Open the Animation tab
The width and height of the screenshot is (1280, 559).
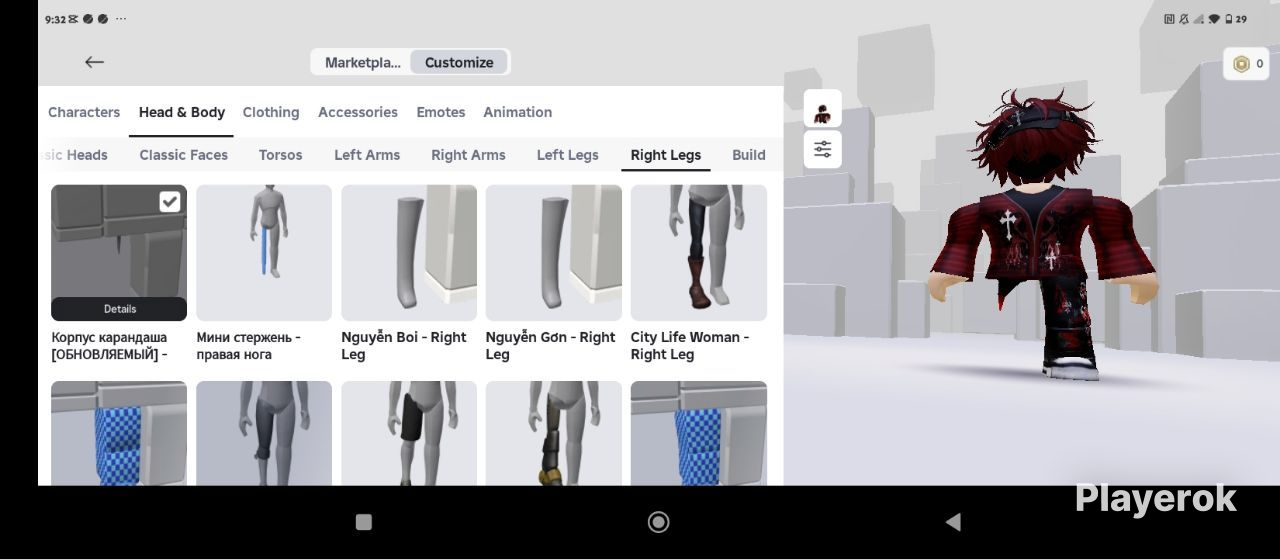click(518, 112)
